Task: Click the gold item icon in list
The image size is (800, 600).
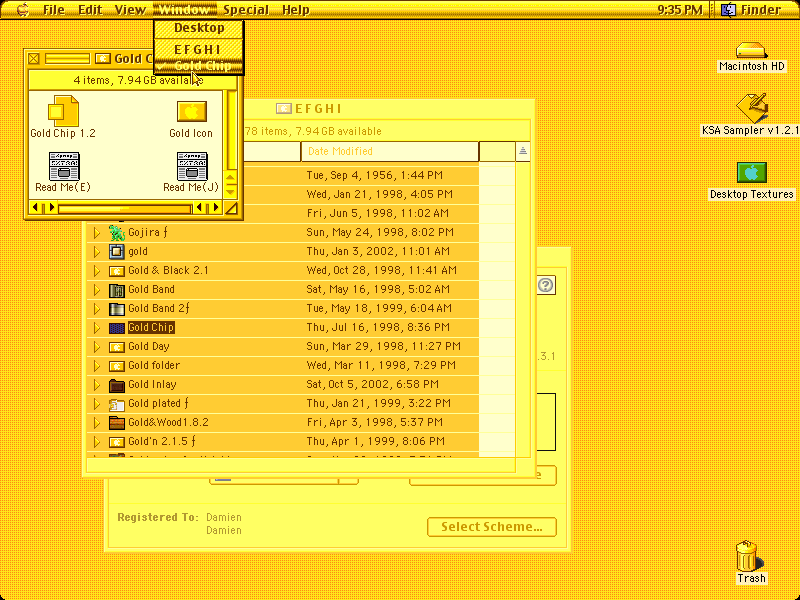Action: [117, 252]
